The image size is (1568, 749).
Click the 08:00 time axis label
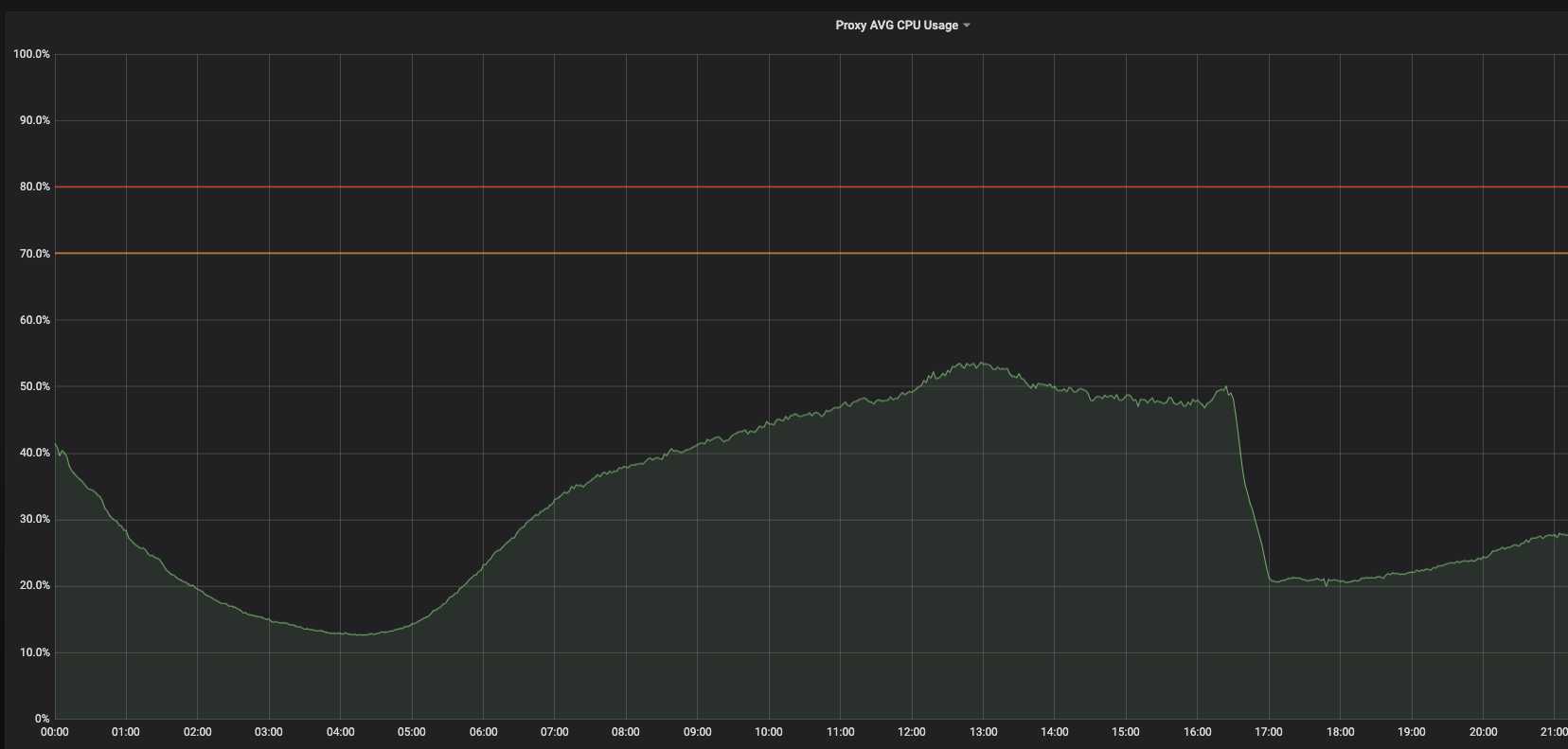tap(626, 732)
